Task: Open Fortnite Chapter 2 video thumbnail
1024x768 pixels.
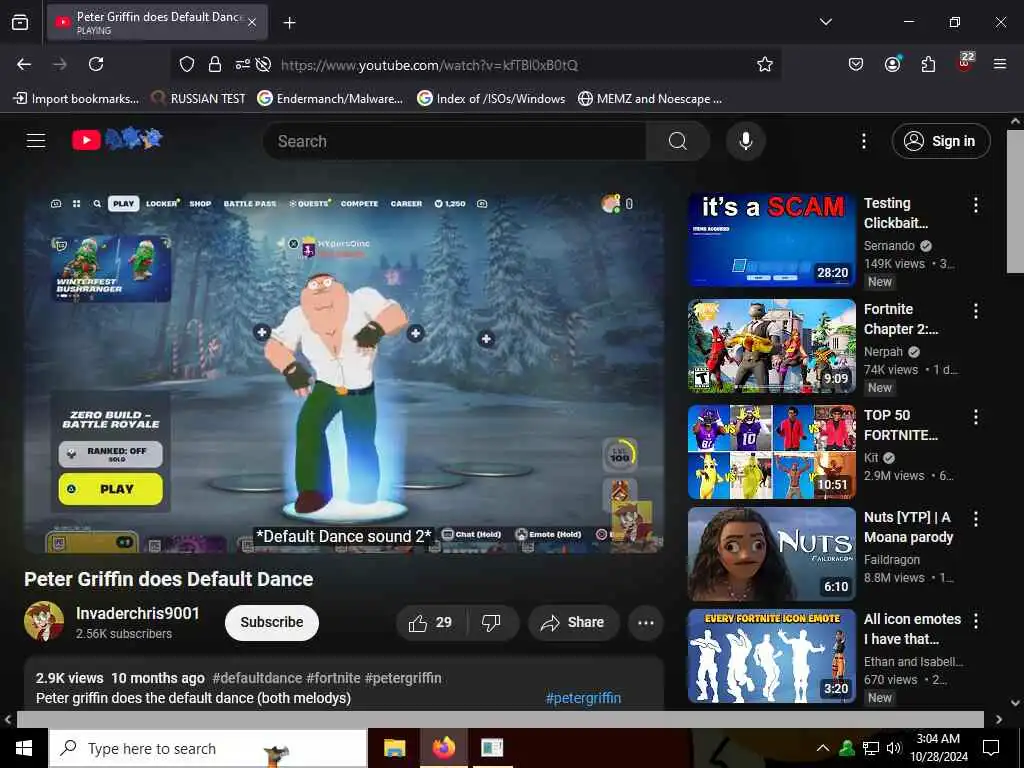Action: pyautogui.click(x=771, y=346)
